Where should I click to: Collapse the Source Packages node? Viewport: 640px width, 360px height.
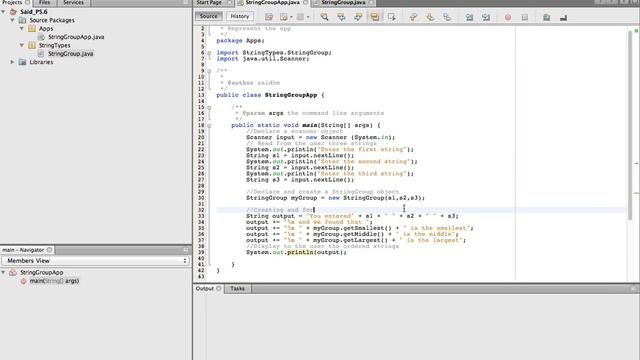pos(12,20)
